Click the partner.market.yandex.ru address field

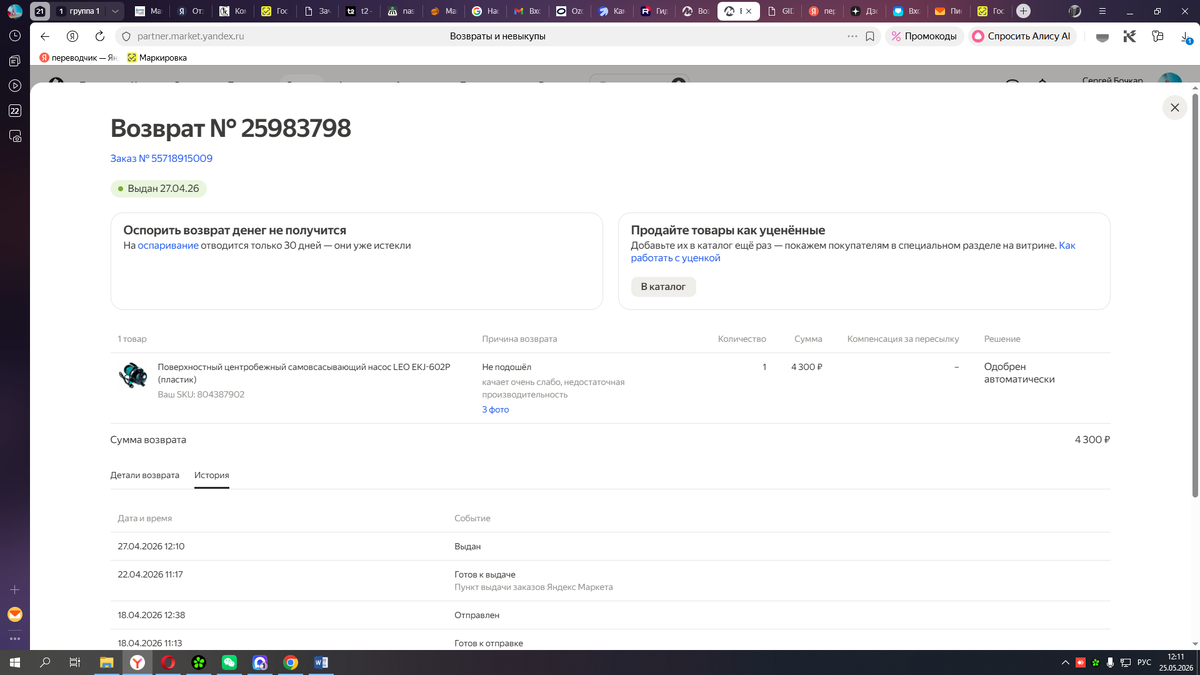(191, 36)
